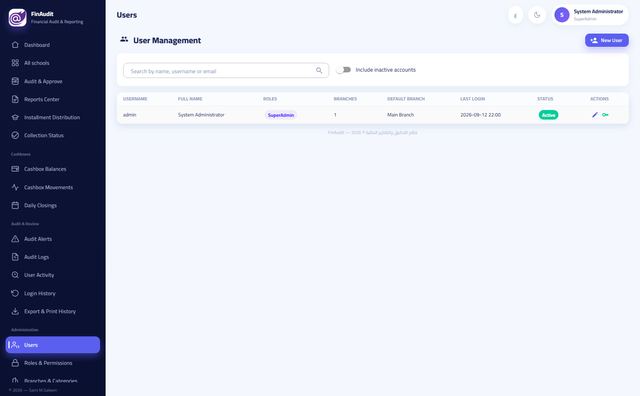The width and height of the screenshot is (640, 396).
Task: Switch to dark mode moon icon
Action: [x=537, y=15]
